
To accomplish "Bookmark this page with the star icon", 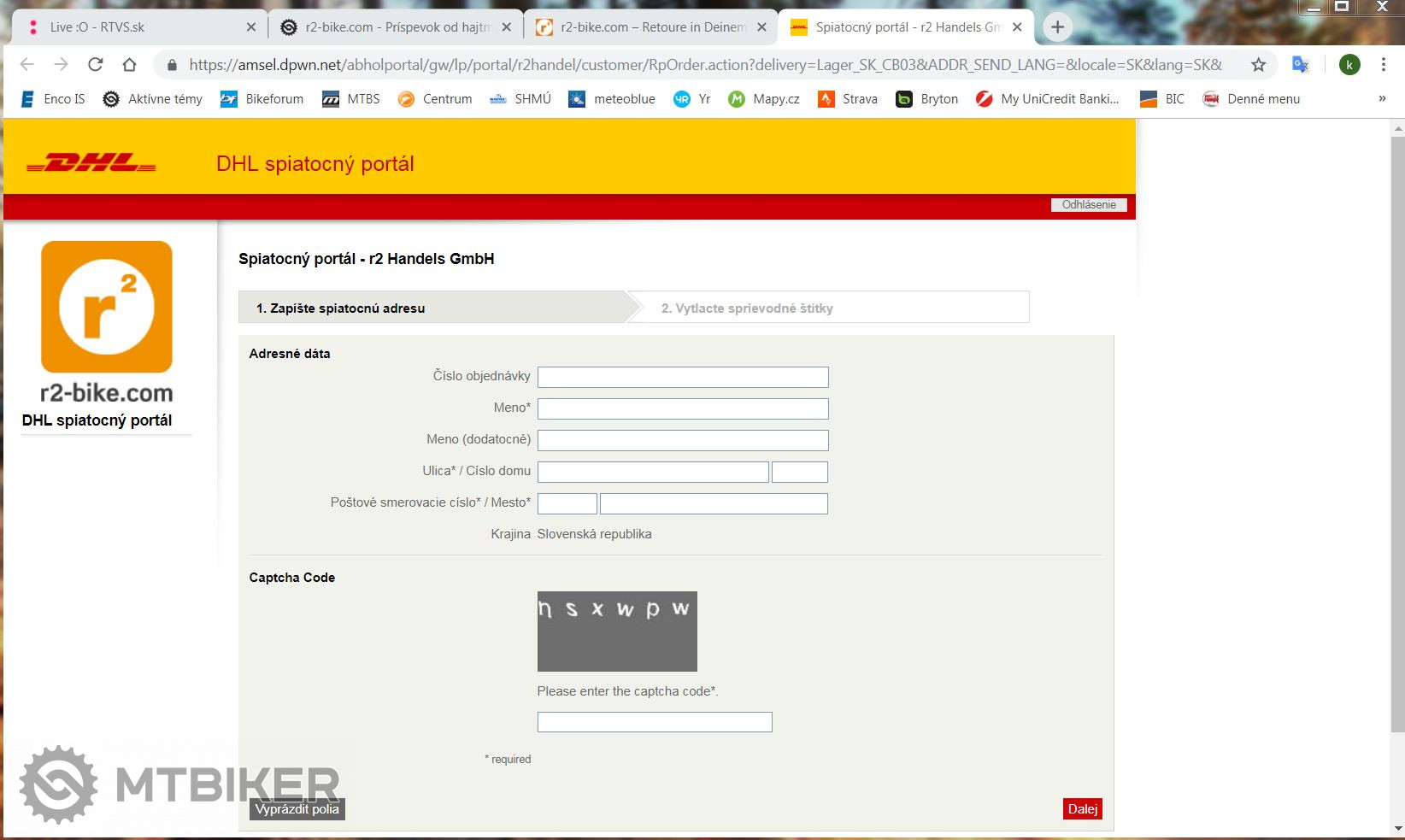I will pos(1258,65).
